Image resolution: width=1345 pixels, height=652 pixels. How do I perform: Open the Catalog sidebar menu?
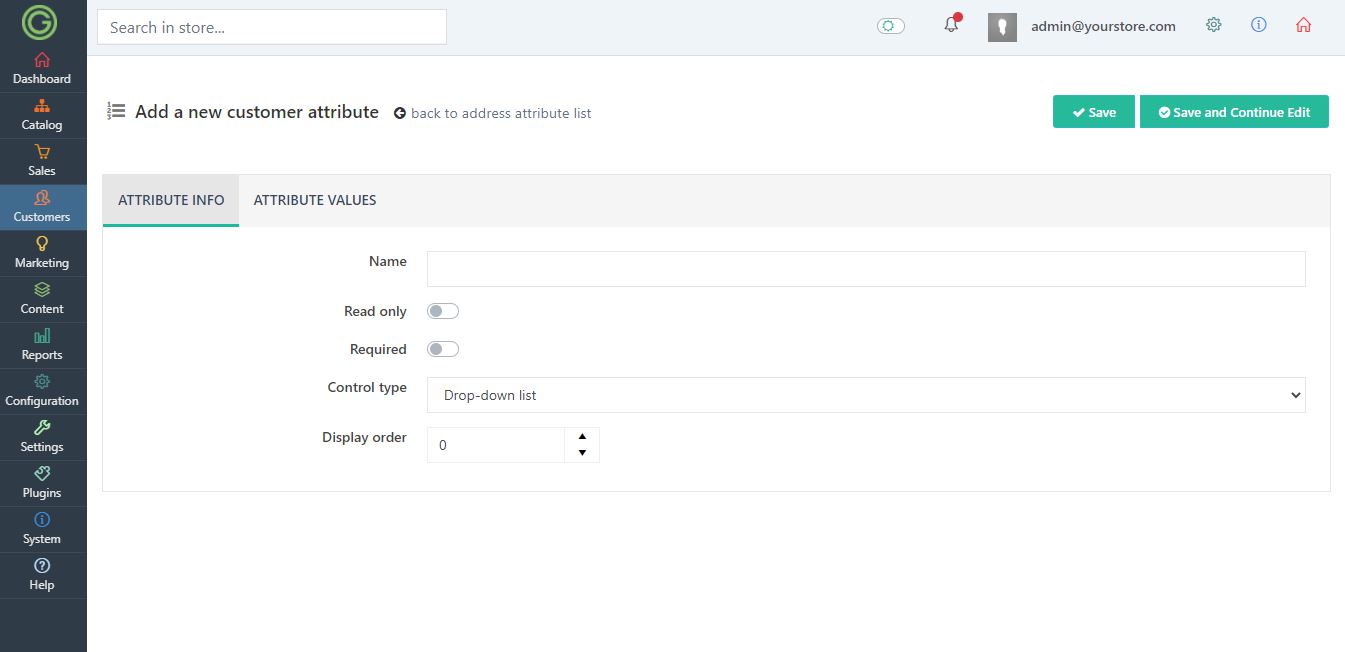[42, 115]
